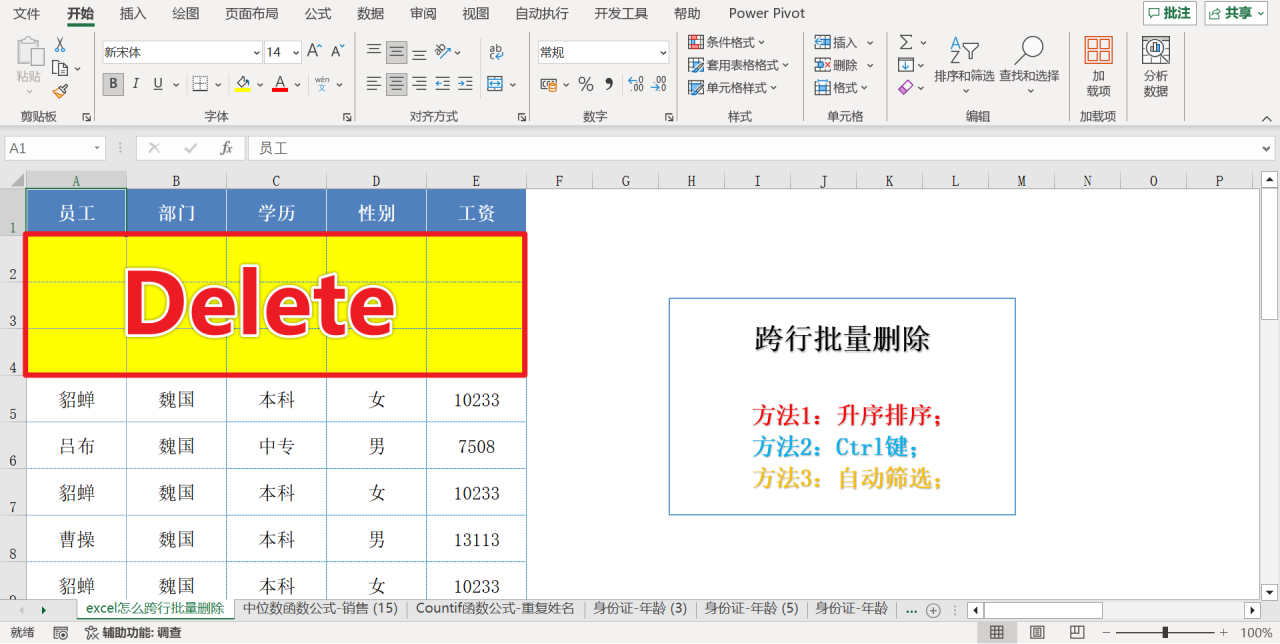This screenshot has width=1280, height=644.
Task: Open the 文件 (File) menu
Action: [x=27, y=13]
